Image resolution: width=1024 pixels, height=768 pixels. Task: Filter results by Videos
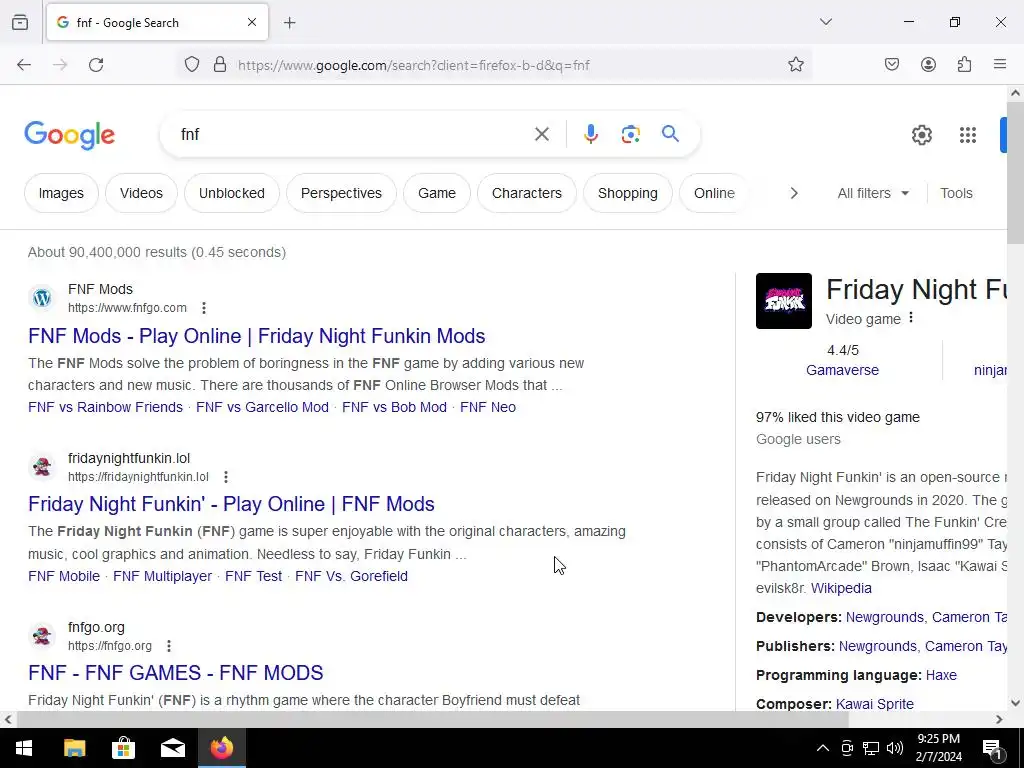click(141, 193)
